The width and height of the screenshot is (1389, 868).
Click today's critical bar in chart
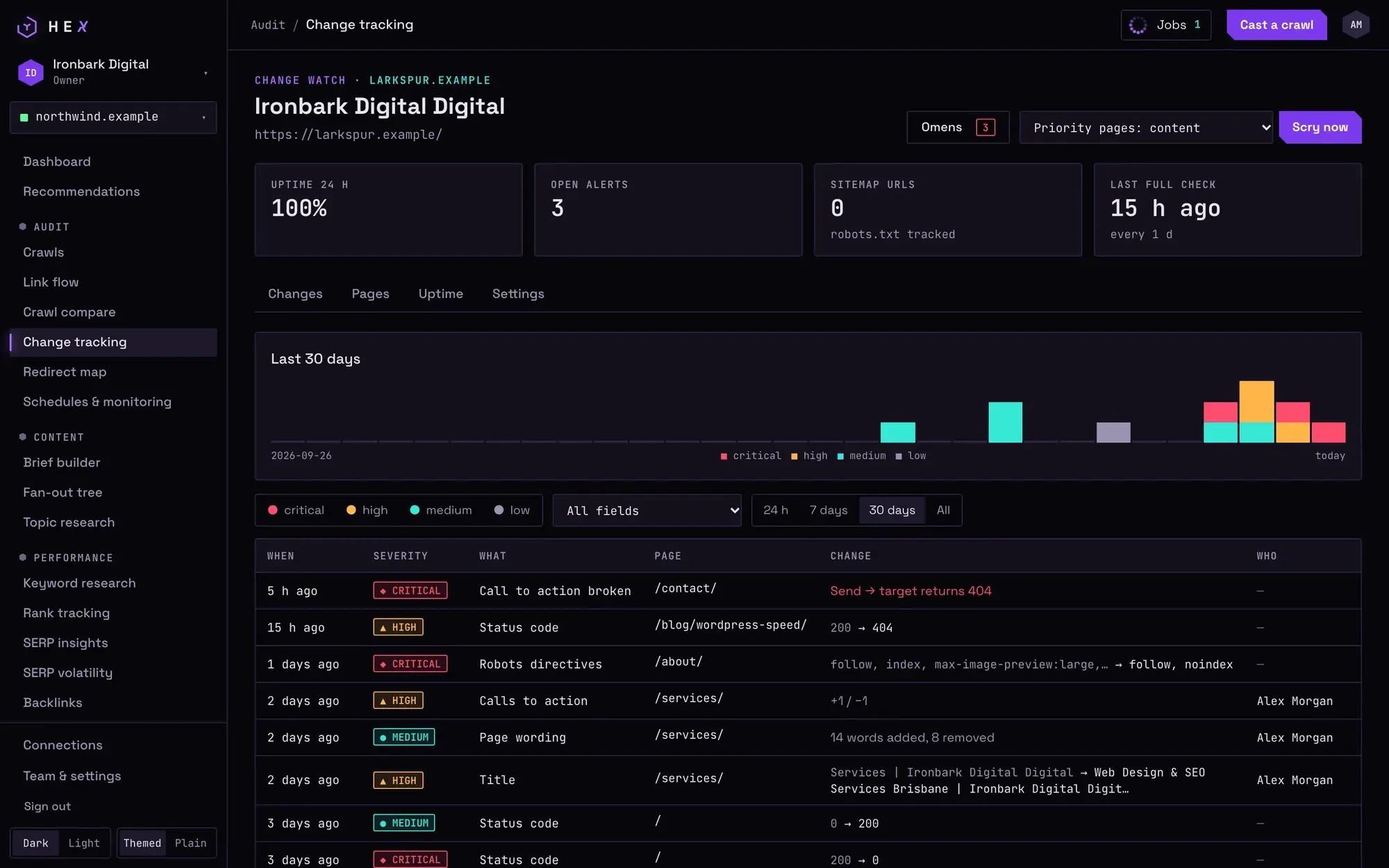[x=1328, y=432]
